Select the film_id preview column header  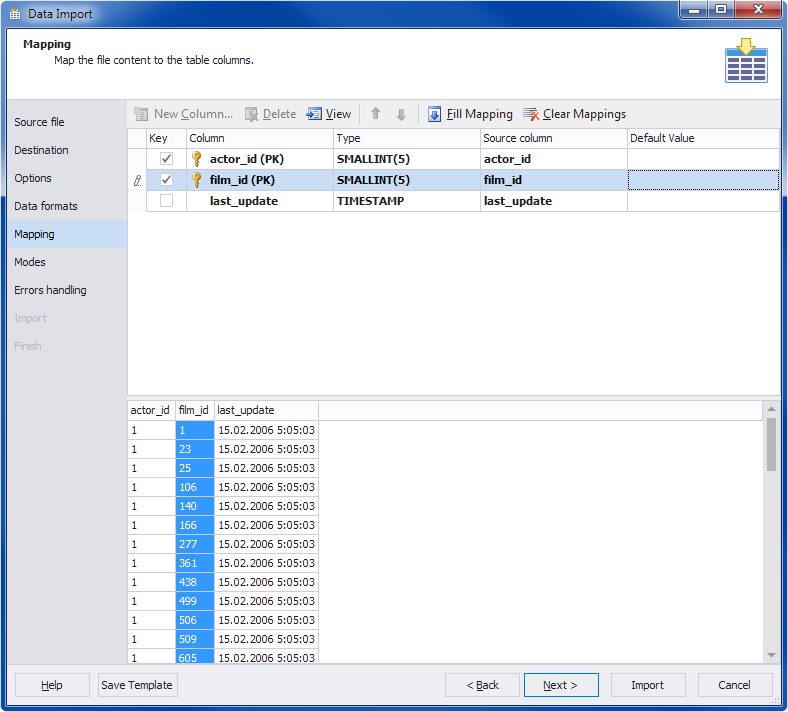click(194, 410)
